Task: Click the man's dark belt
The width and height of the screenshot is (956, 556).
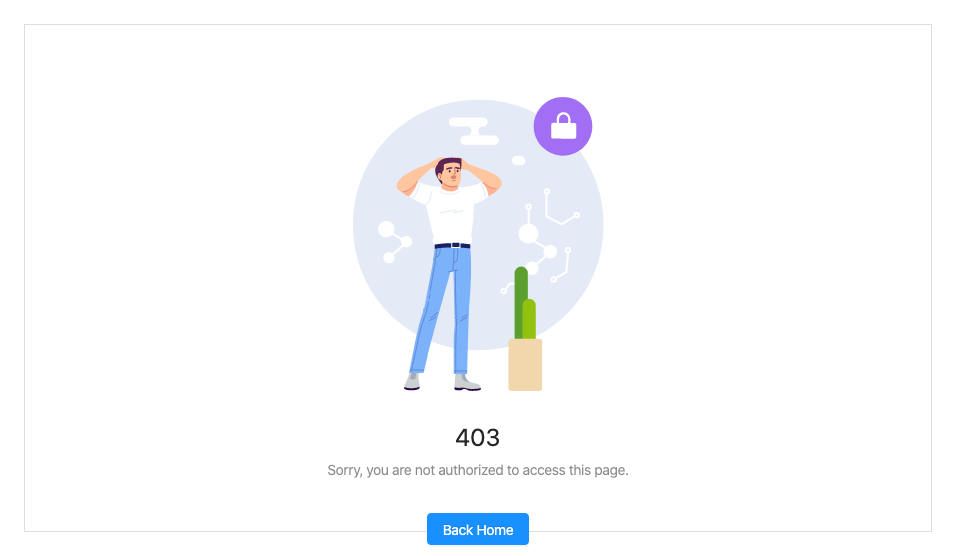Action: (x=452, y=246)
